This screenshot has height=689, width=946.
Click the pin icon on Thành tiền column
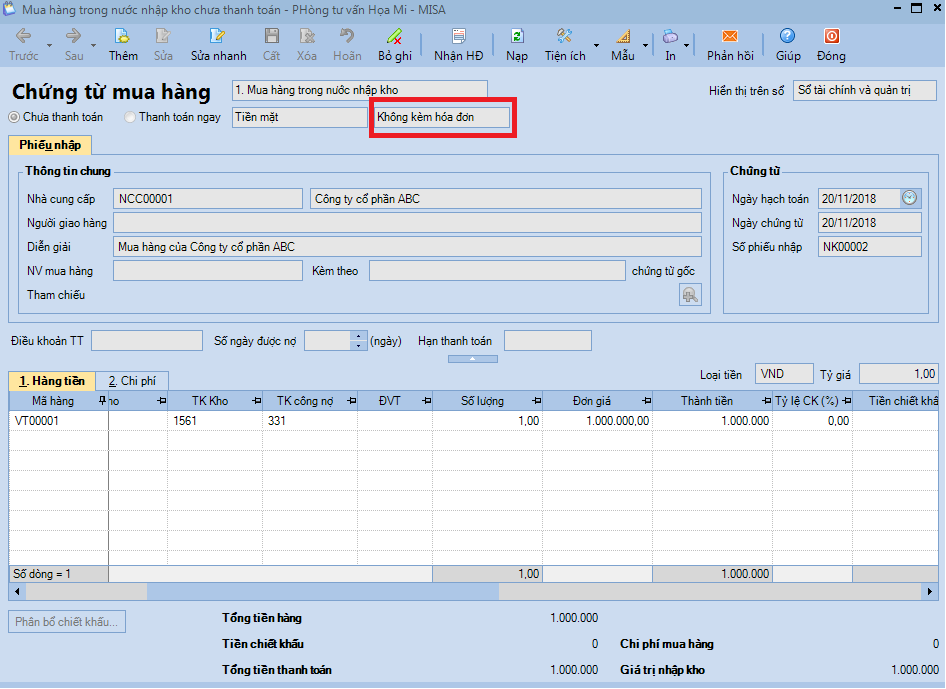pyautogui.click(x=767, y=401)
